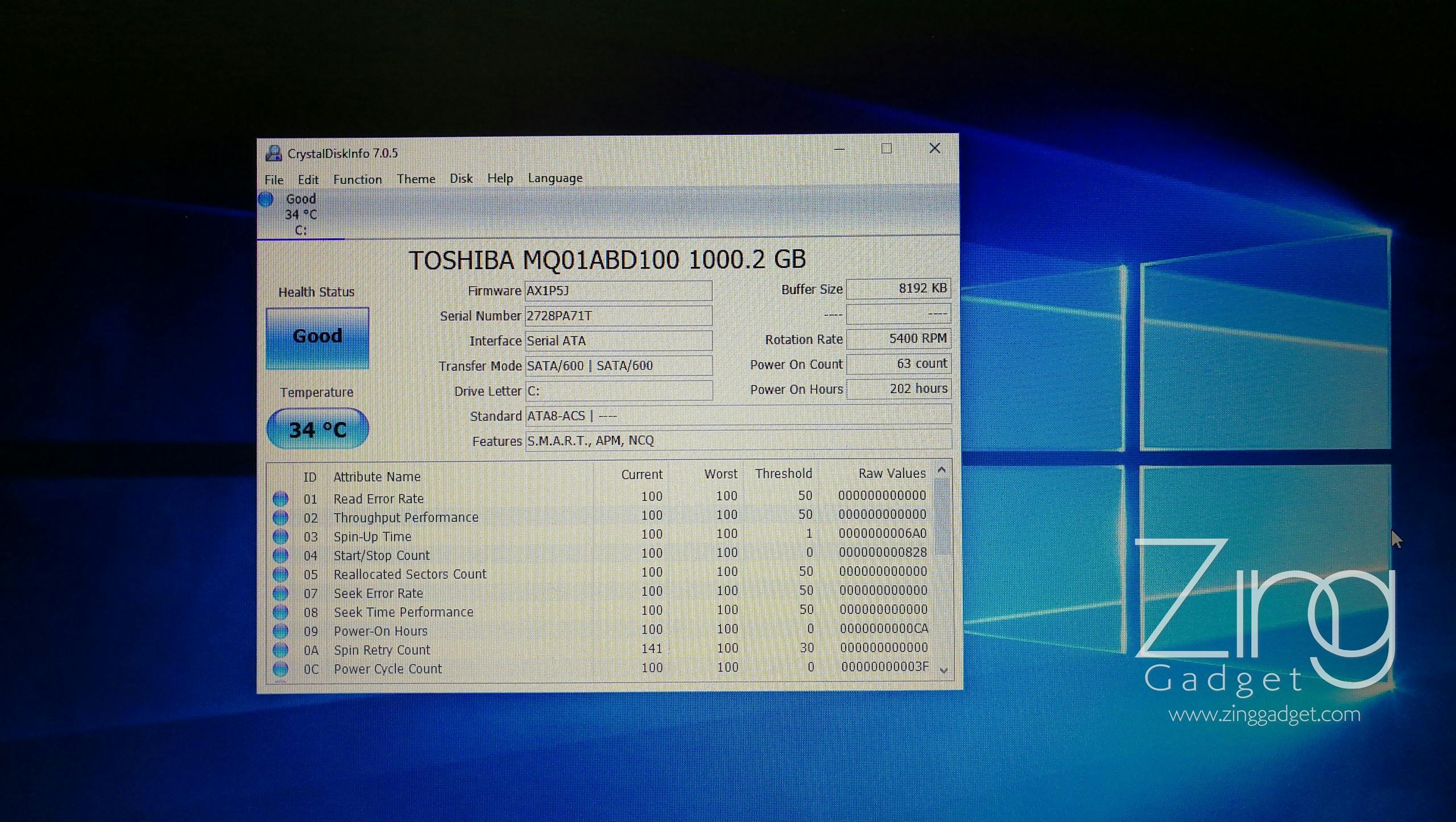The width and height of the screenshot is (1456, 822).
Task: Click the blue status orb for drive C:
Action: (266, 200)
